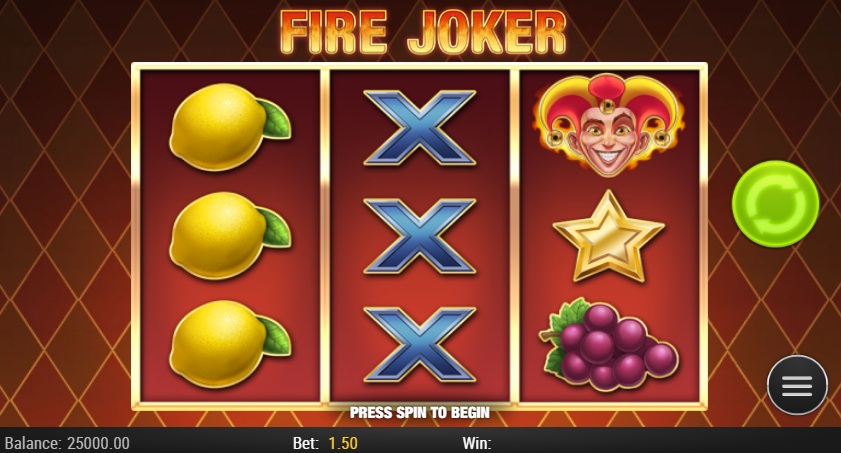This screenshot has height=453, width=841.
Task: Click the green leaf on the top lemon
Action: (x=275, y=120)
